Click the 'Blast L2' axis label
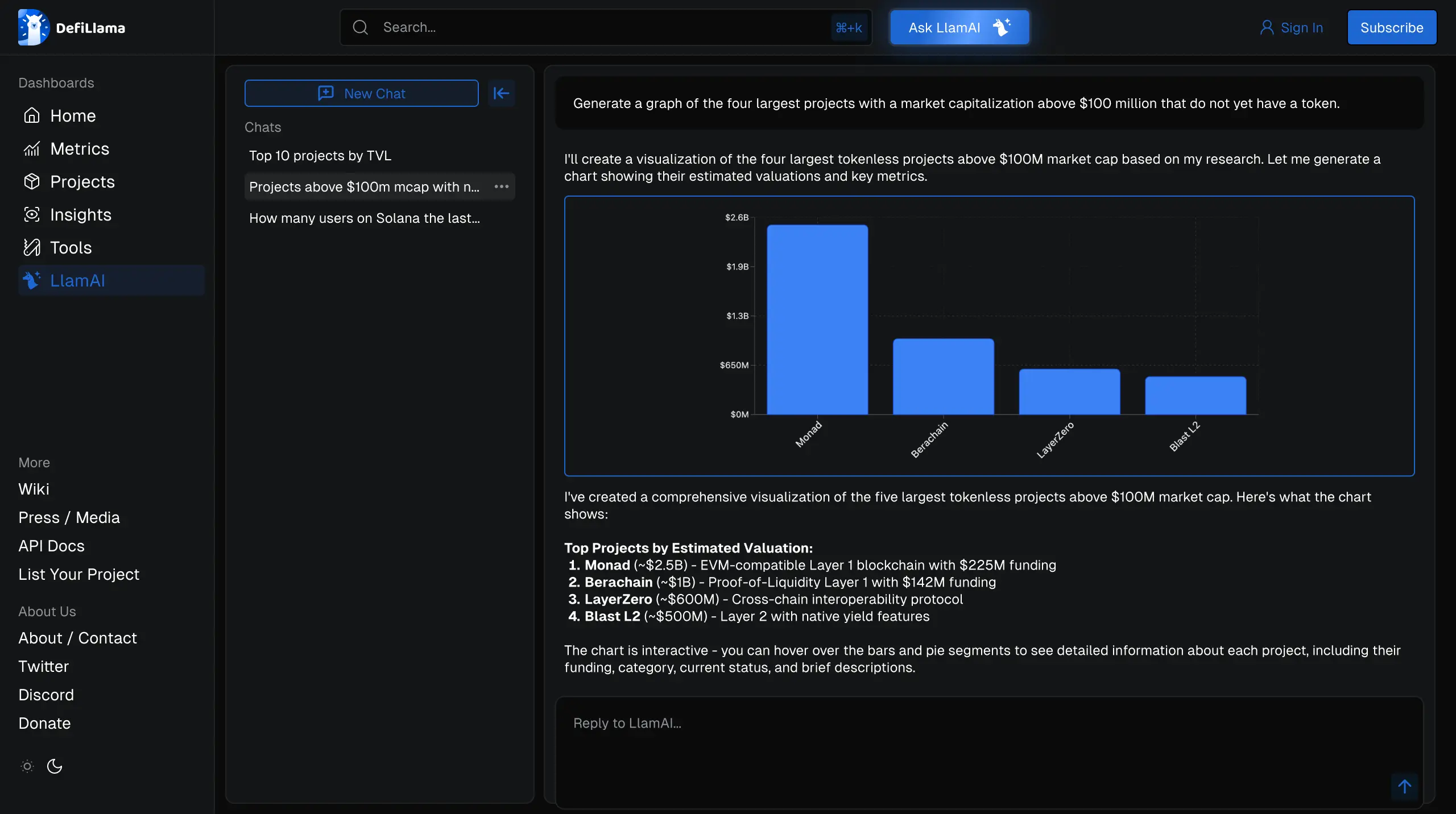Screen dimensions: 1456x814 [x=1184, y=436]
